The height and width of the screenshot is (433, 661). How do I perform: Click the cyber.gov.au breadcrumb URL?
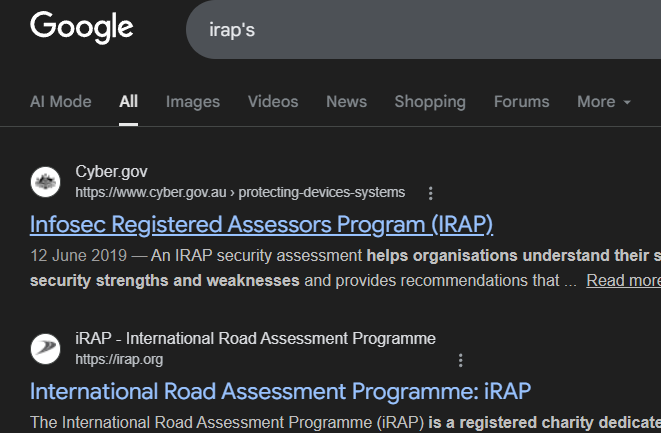[240, 192]
